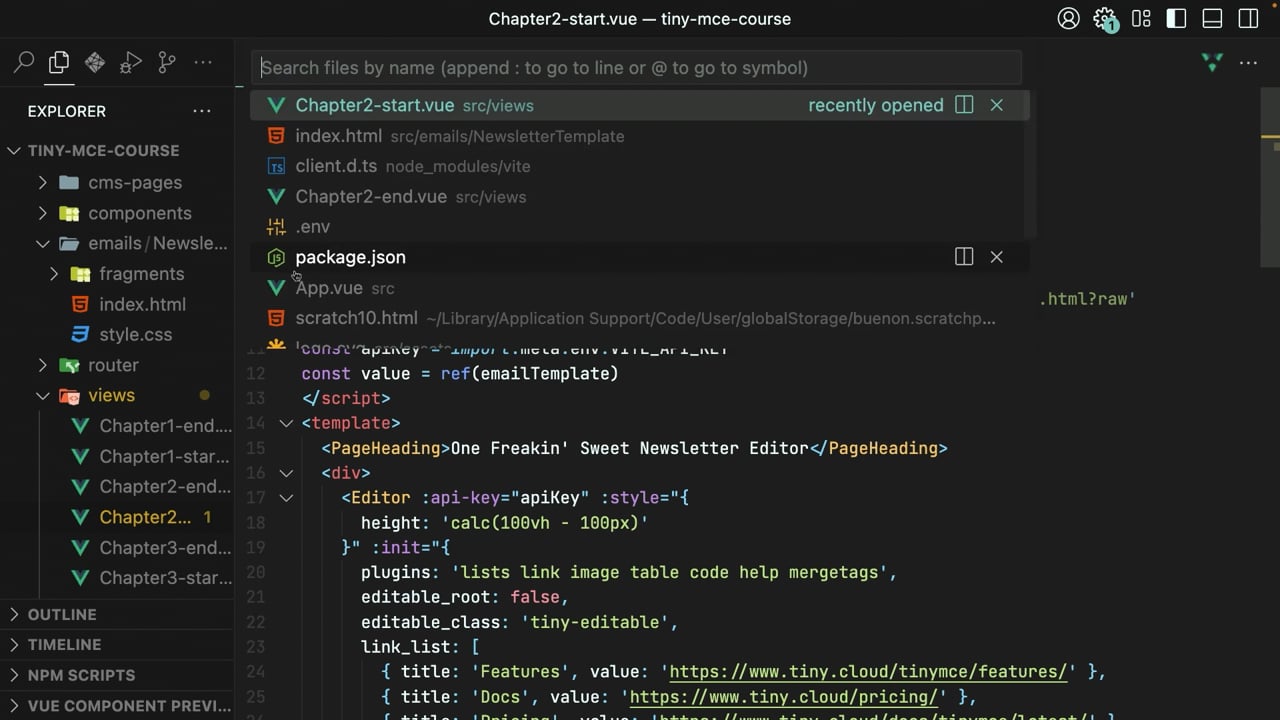Expand the components folder

(42, 213)
